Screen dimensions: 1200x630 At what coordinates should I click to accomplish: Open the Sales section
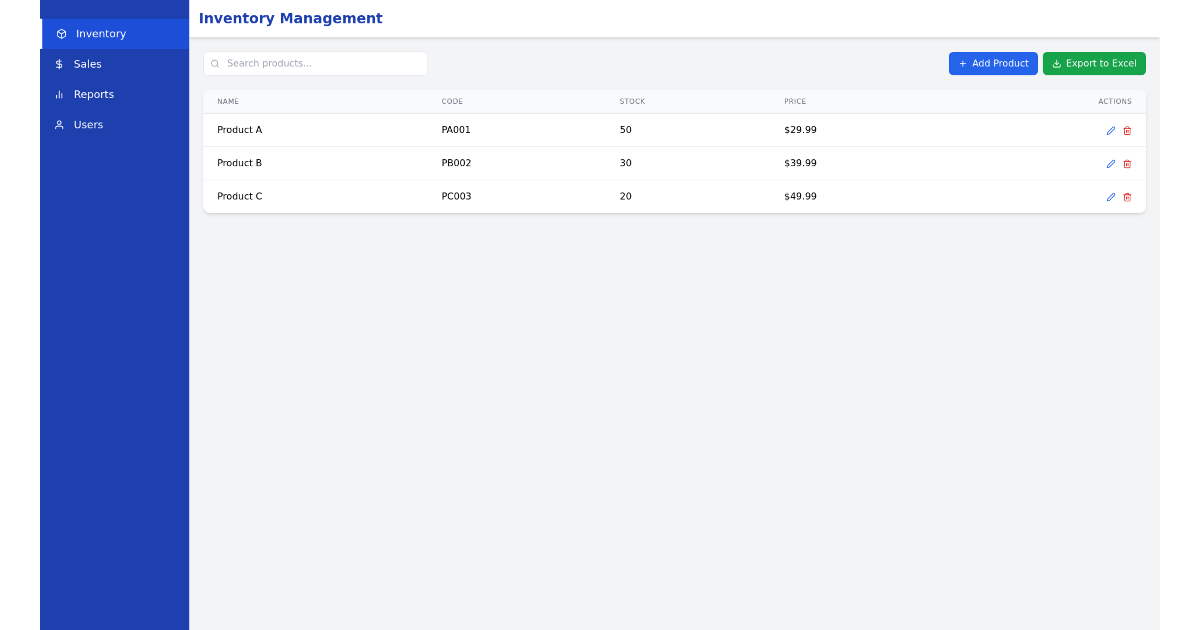88,63
